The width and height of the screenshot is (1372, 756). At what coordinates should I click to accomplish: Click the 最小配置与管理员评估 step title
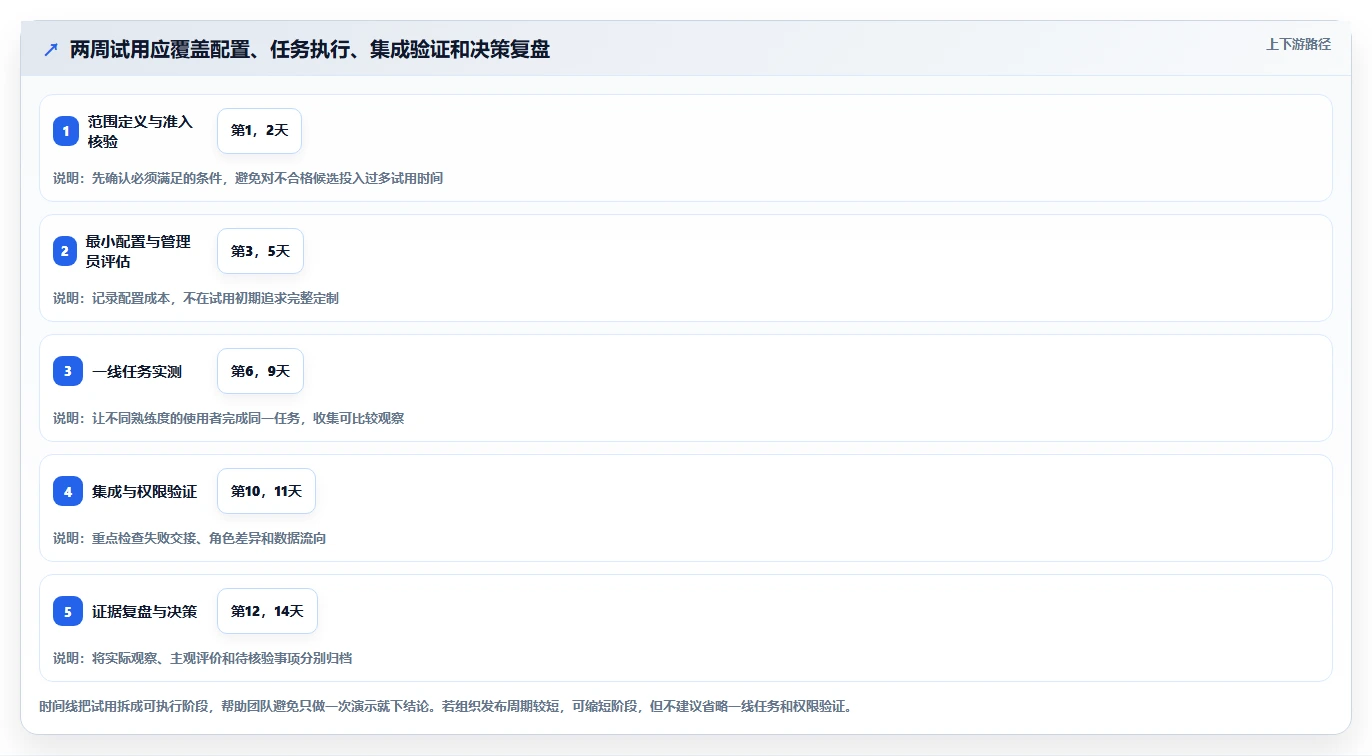138,251
